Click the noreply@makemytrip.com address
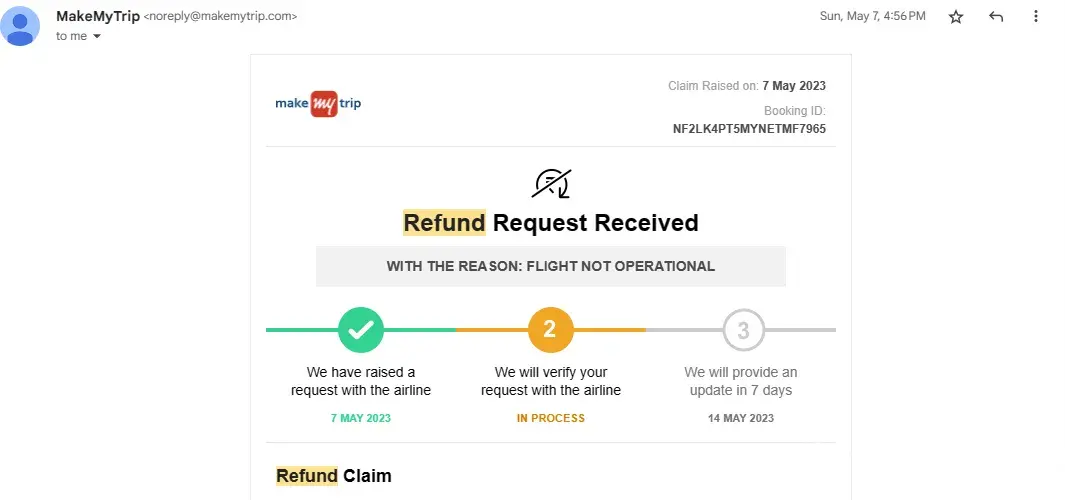 coord(221,17)
